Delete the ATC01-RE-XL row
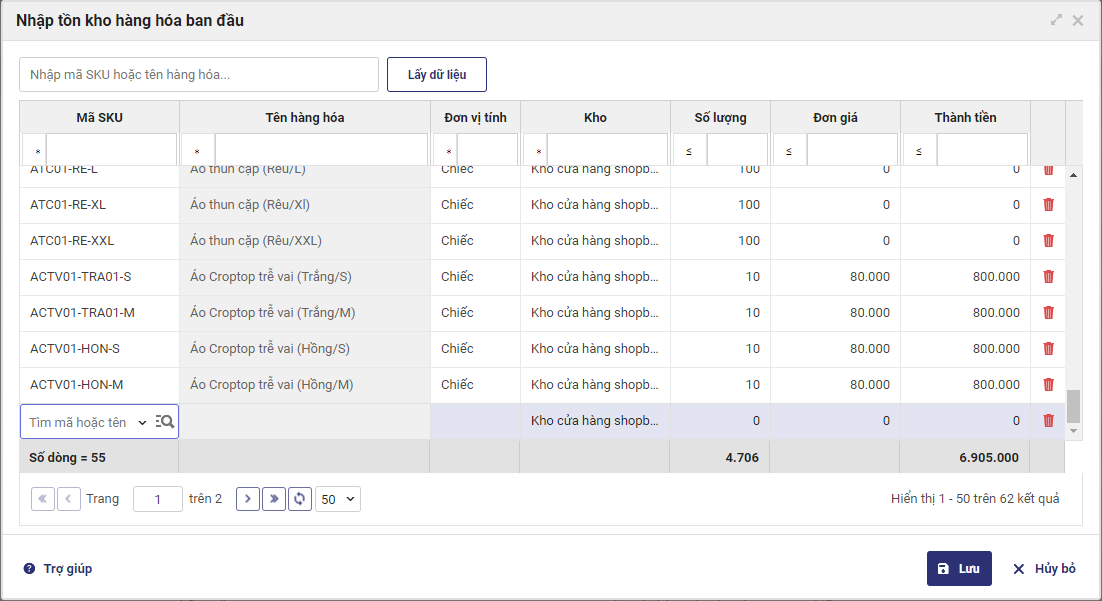The height and width of the screenshot is (601, 1102). 1048,205
